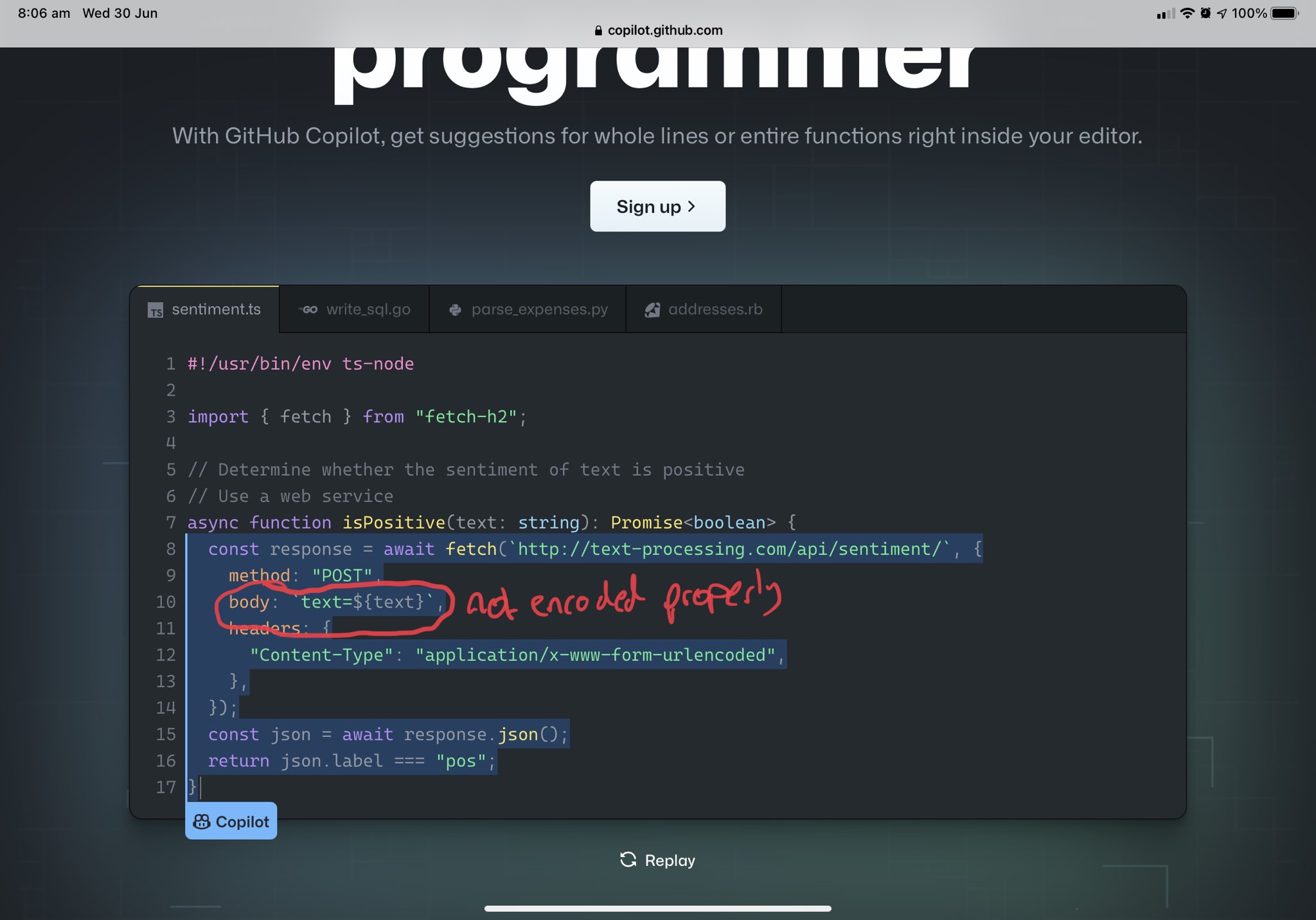1316x920 pixels.
Task: Switch to the parse_expenses.py tab
Action: point(527,309)
